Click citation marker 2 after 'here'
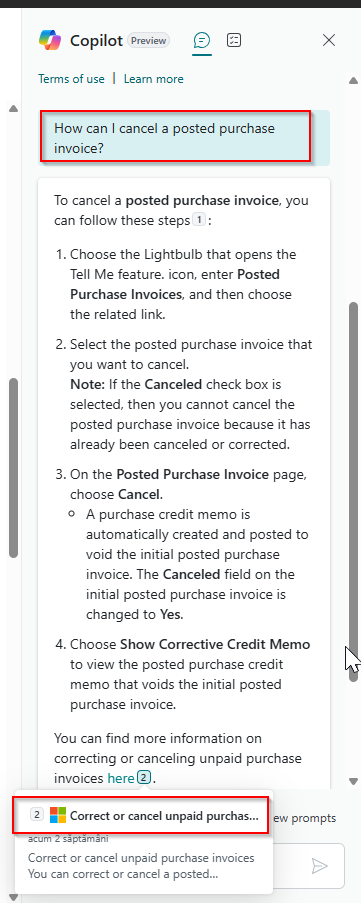 (144, 778)
